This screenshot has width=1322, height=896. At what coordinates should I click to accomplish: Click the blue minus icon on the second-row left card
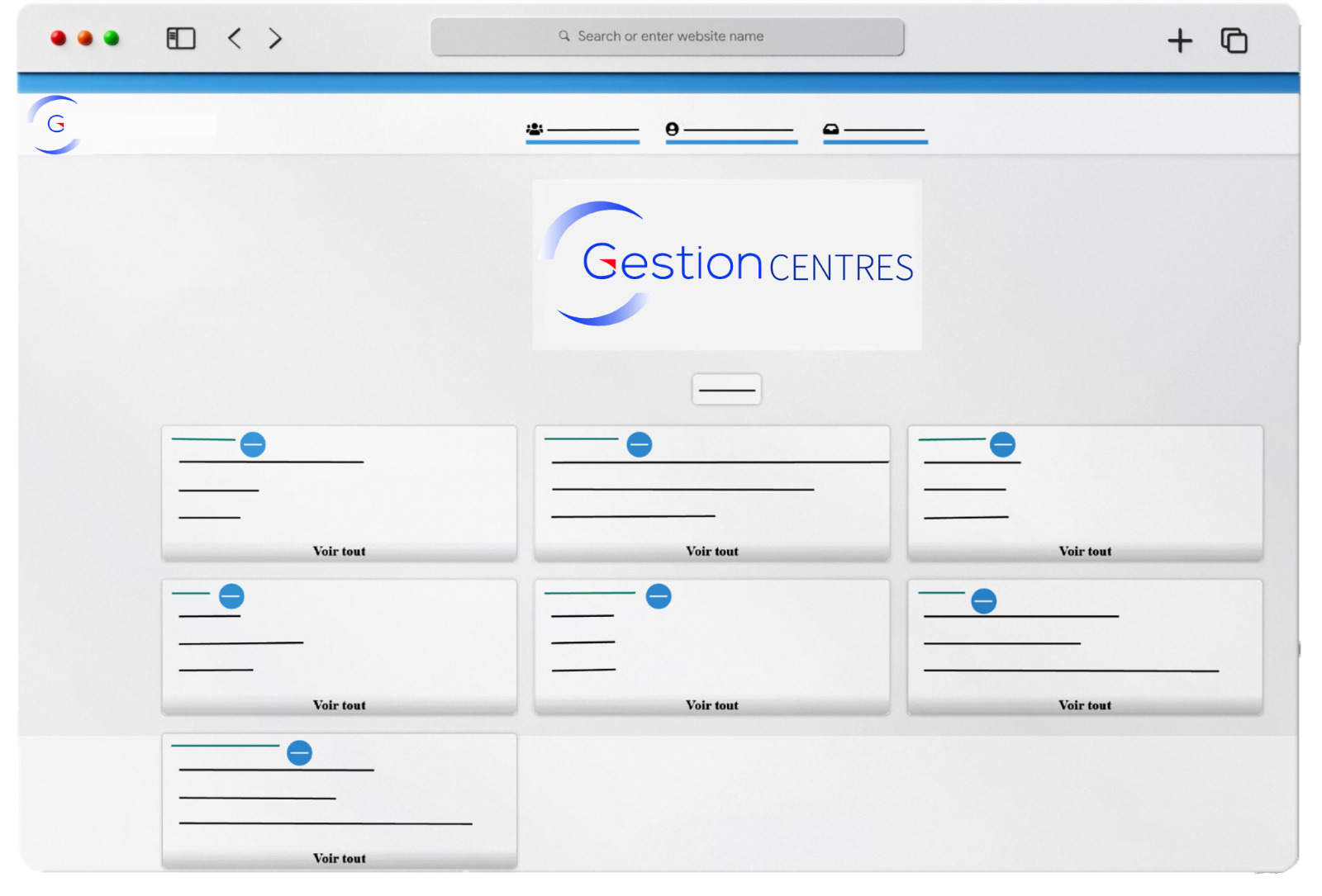click(231, 596)
